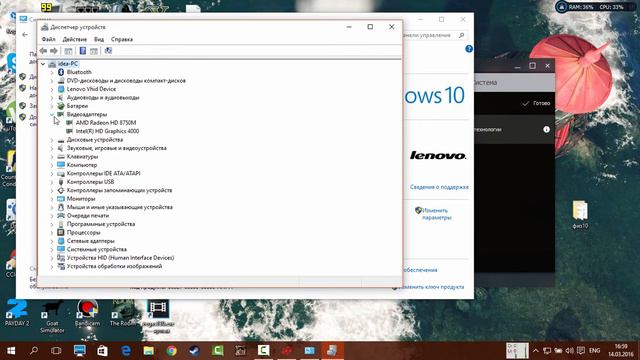Expand DVD-дисководы category
The height and width of the screenshot is (360, 640).
click(52, 81)
